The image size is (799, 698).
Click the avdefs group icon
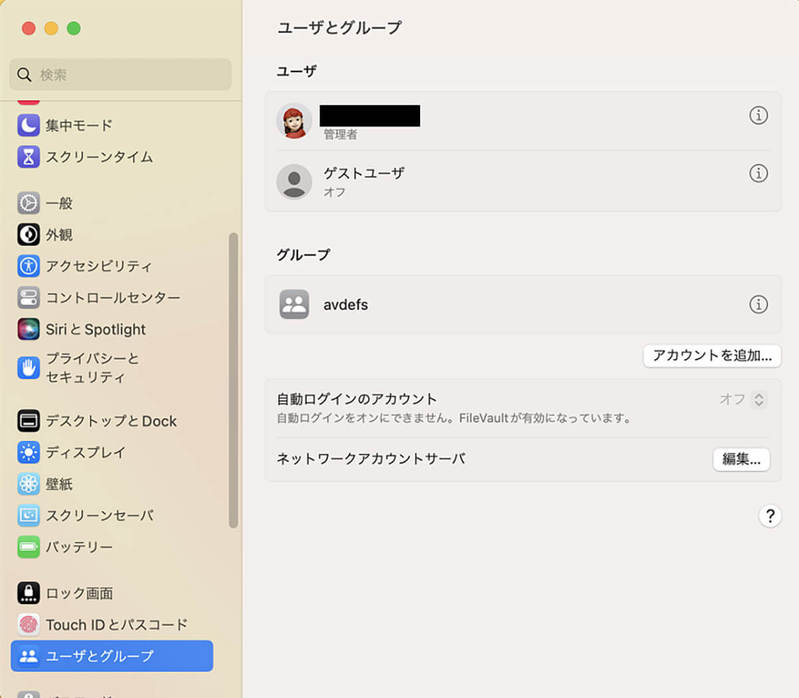click(294, 305)
